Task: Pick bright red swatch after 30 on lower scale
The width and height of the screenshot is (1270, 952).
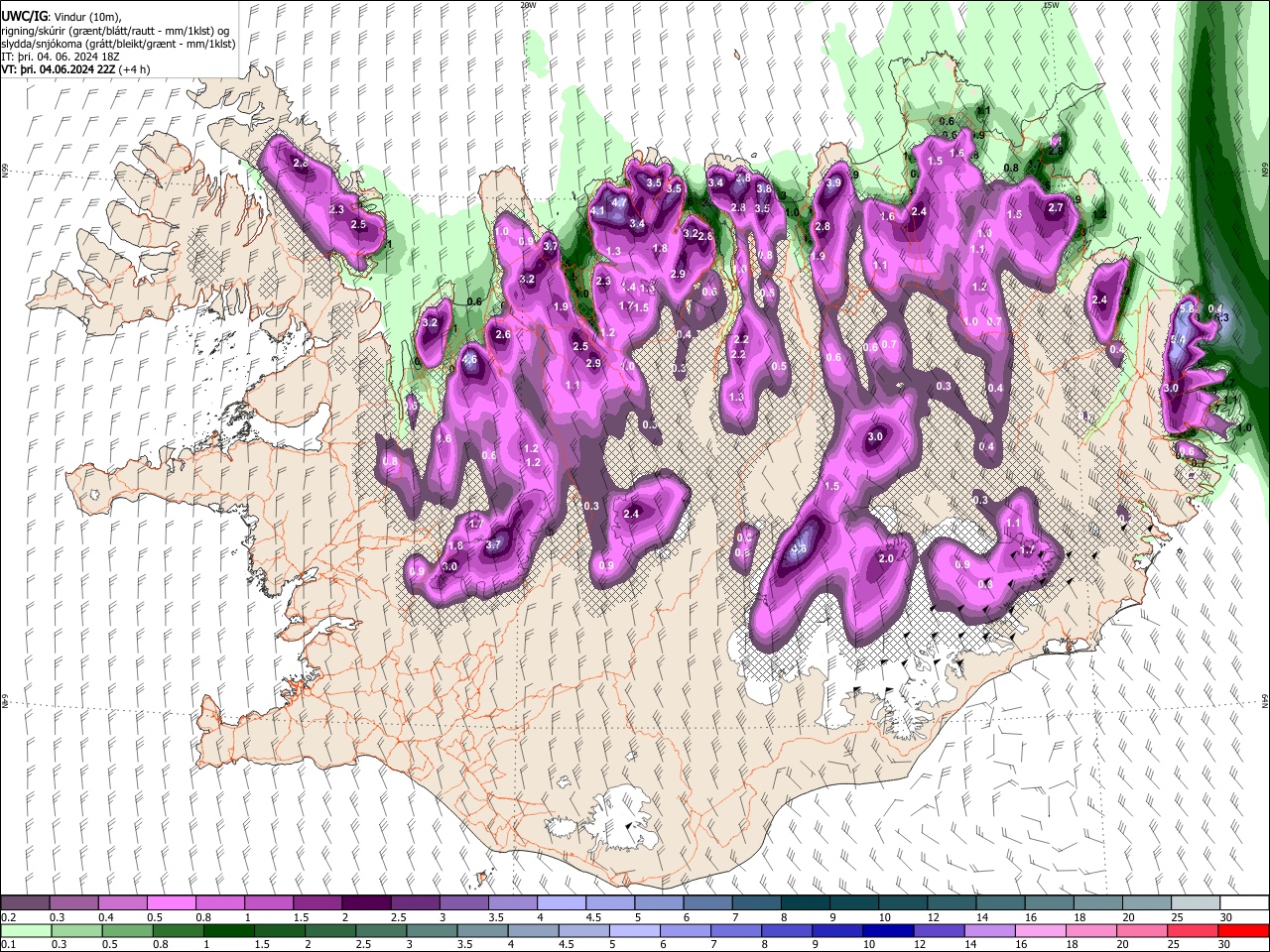Action: point(1241,930)
